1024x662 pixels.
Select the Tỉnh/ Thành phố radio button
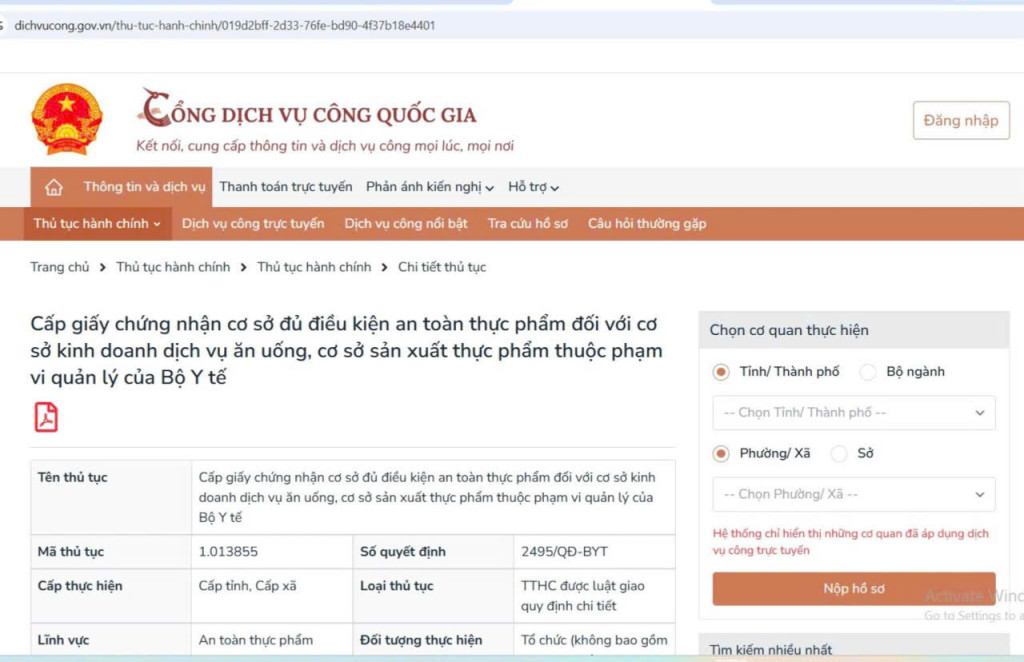[x=721, y=372]
